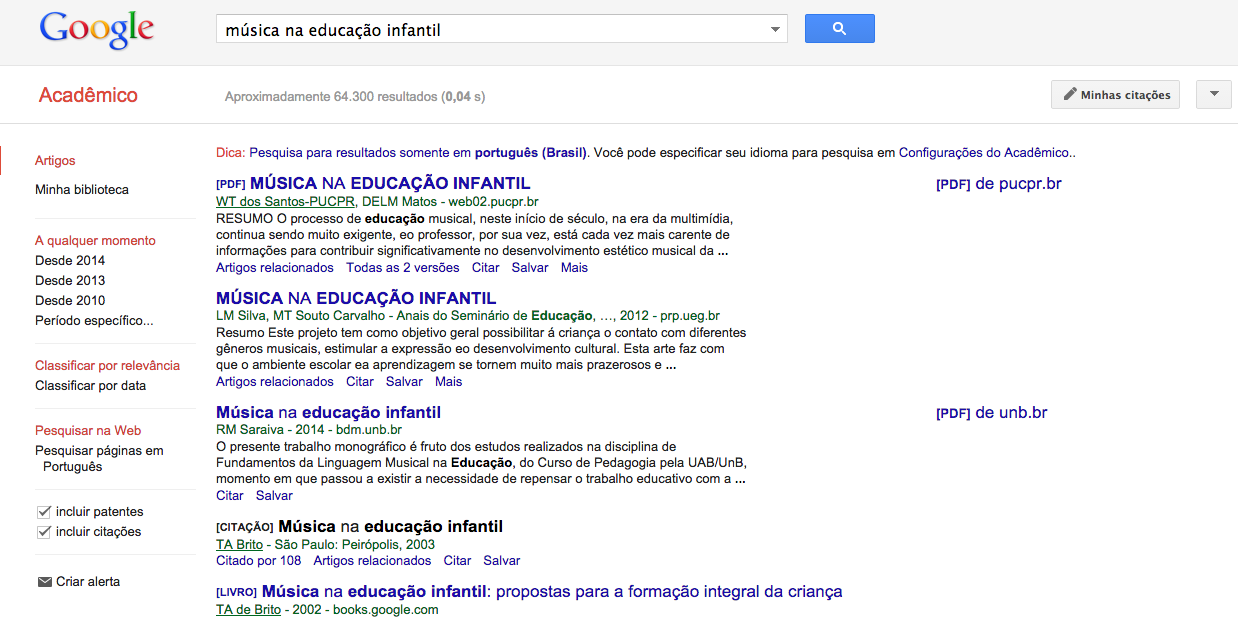
Task: Click Salvar under the prp.ueg.br result
Action: click(x=404, y=382)
